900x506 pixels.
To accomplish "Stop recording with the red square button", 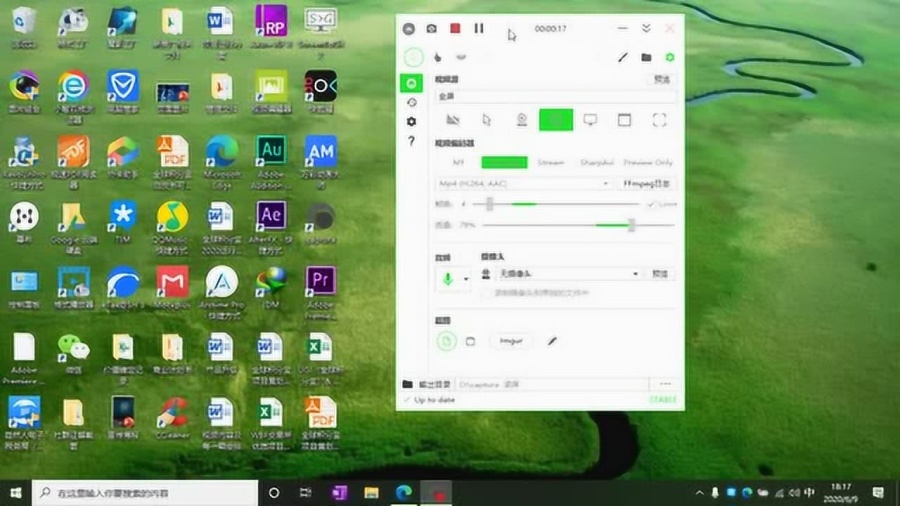I will (x=455, y=28).
